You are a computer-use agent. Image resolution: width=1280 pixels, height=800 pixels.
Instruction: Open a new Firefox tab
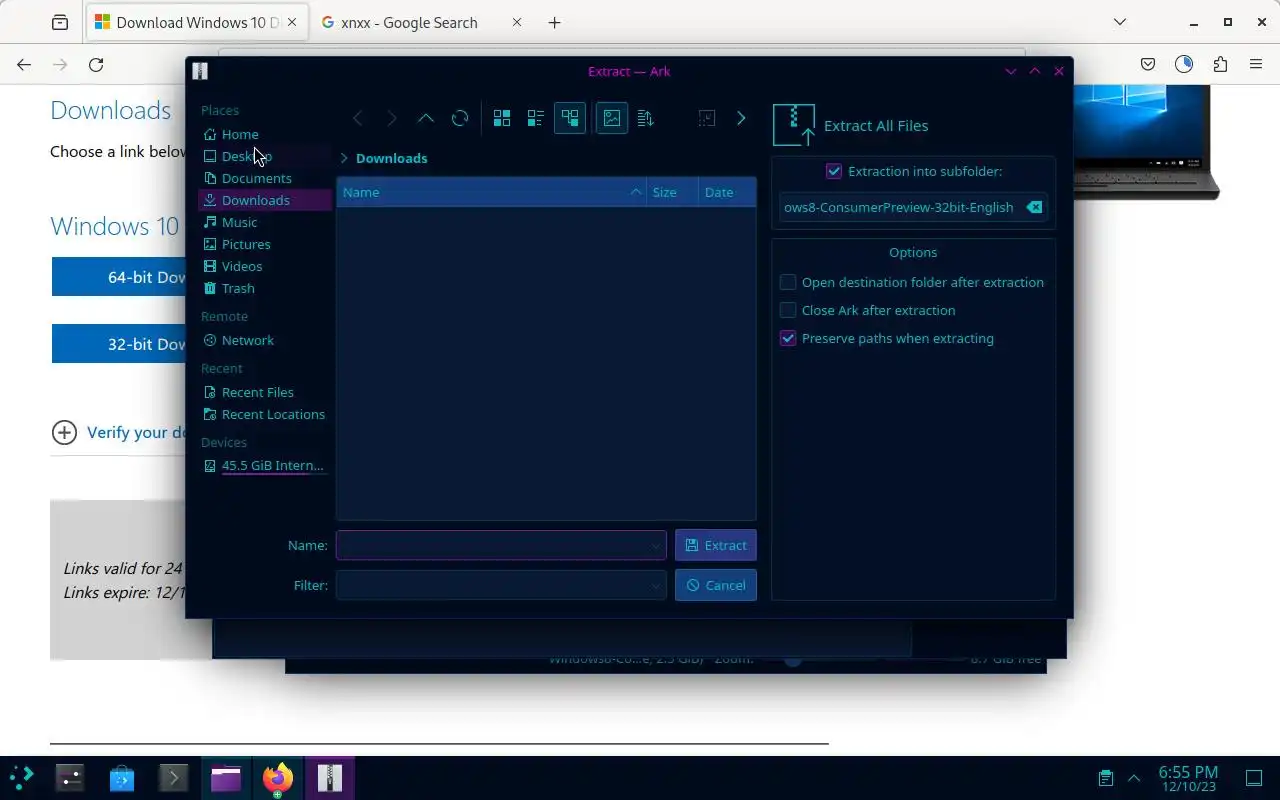tap(555, 22)
